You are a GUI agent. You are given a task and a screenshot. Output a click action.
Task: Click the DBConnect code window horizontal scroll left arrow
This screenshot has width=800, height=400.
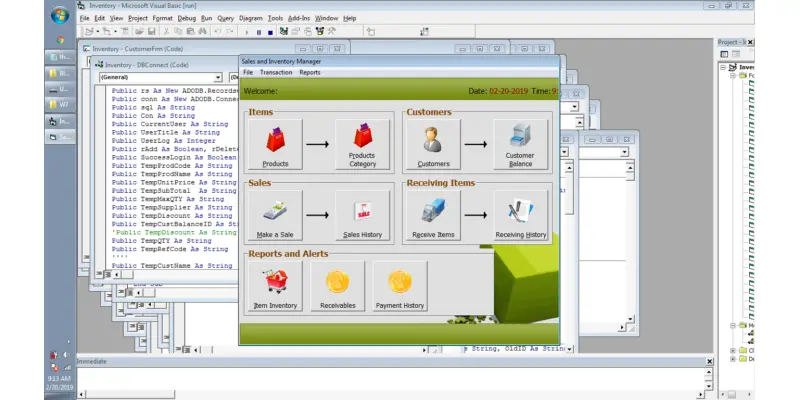tap(116, 274)
